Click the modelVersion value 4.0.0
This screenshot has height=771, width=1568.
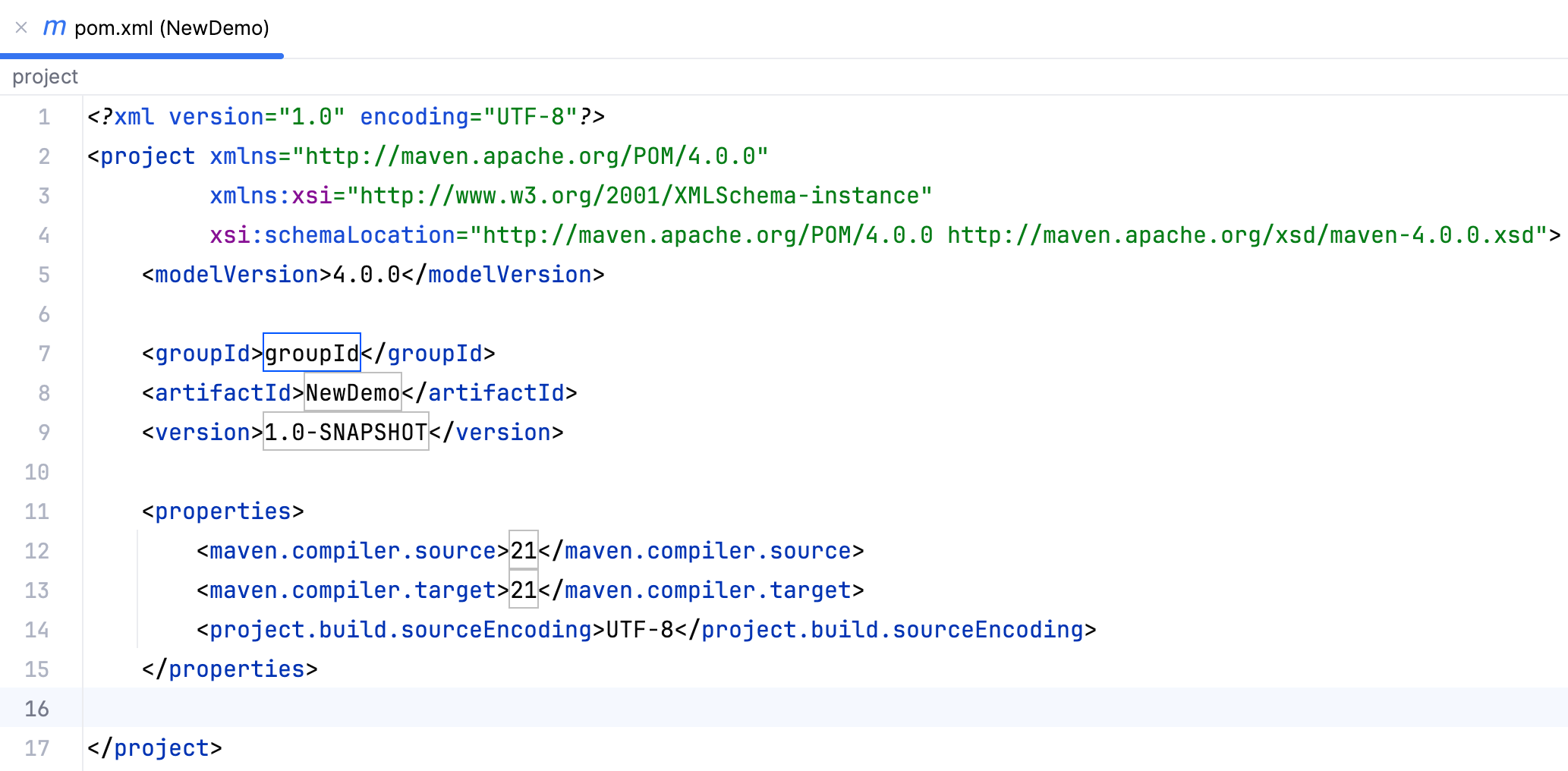coord(366,274)
